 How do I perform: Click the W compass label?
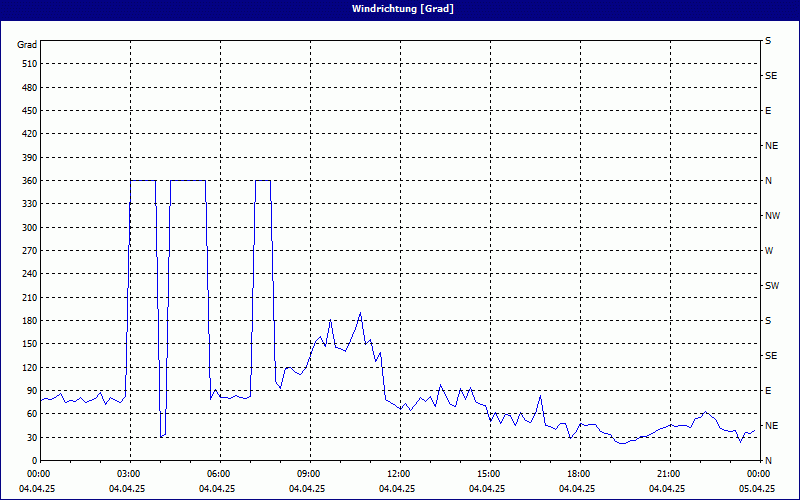tap(769, 251)
